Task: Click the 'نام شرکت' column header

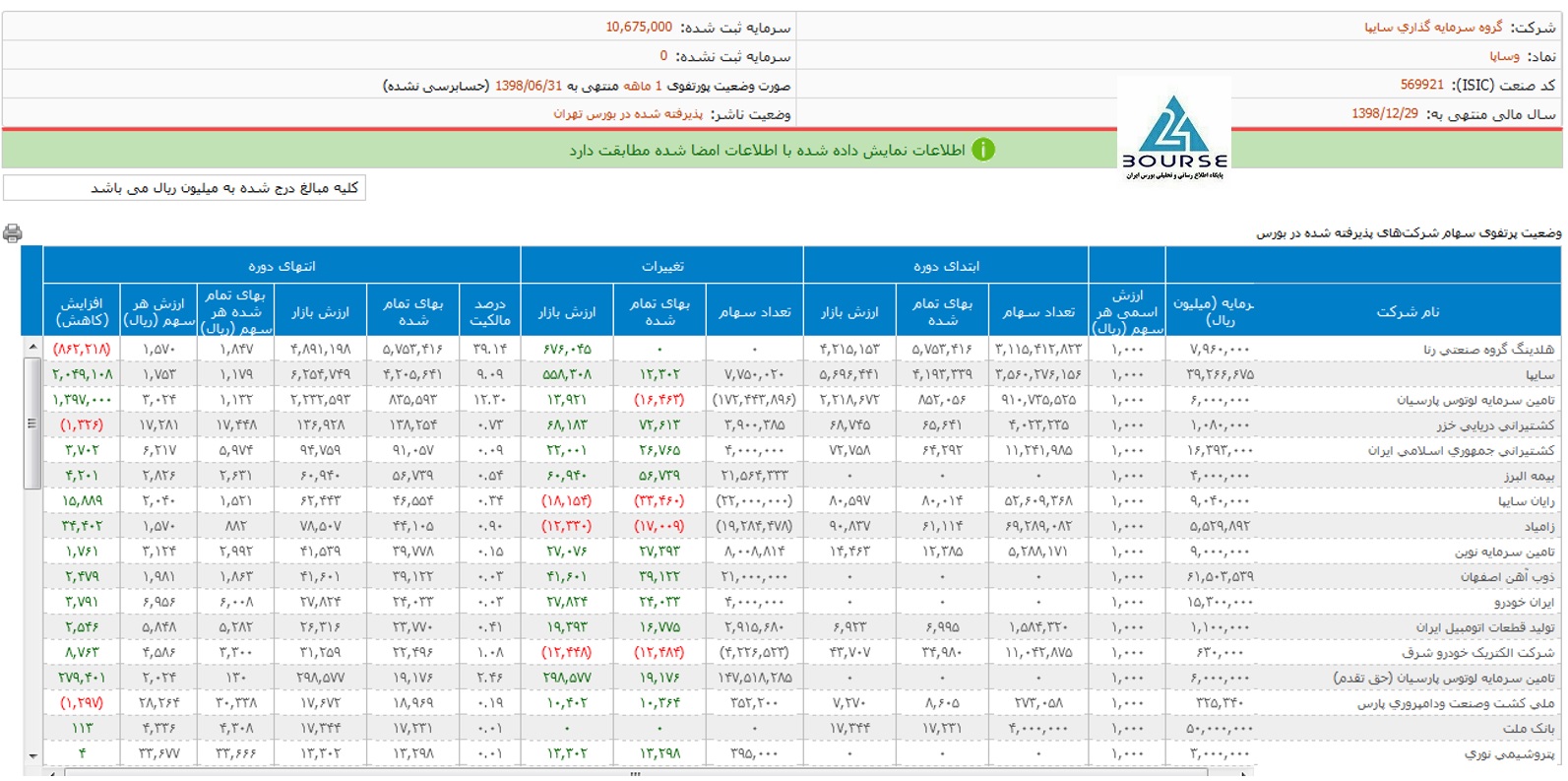Action: pos(1408,311)
